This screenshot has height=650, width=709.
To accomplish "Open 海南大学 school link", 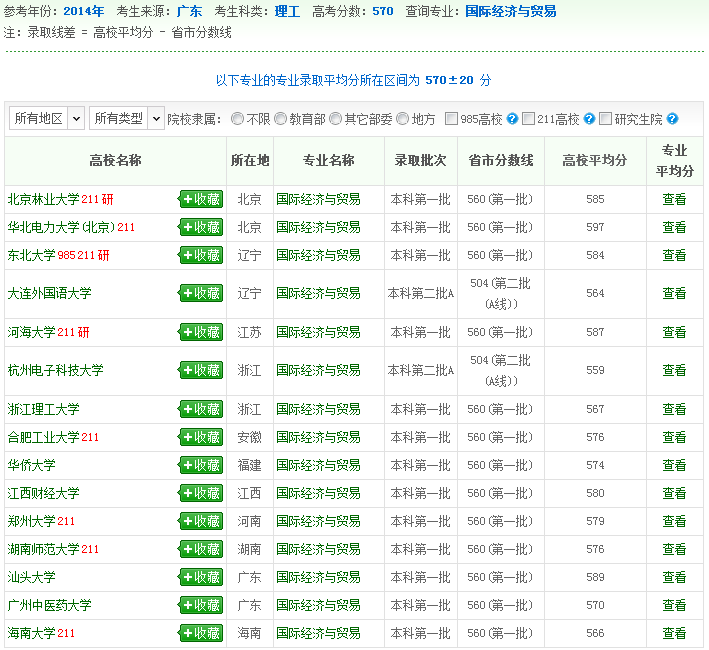I will click(x=31, y=633).
